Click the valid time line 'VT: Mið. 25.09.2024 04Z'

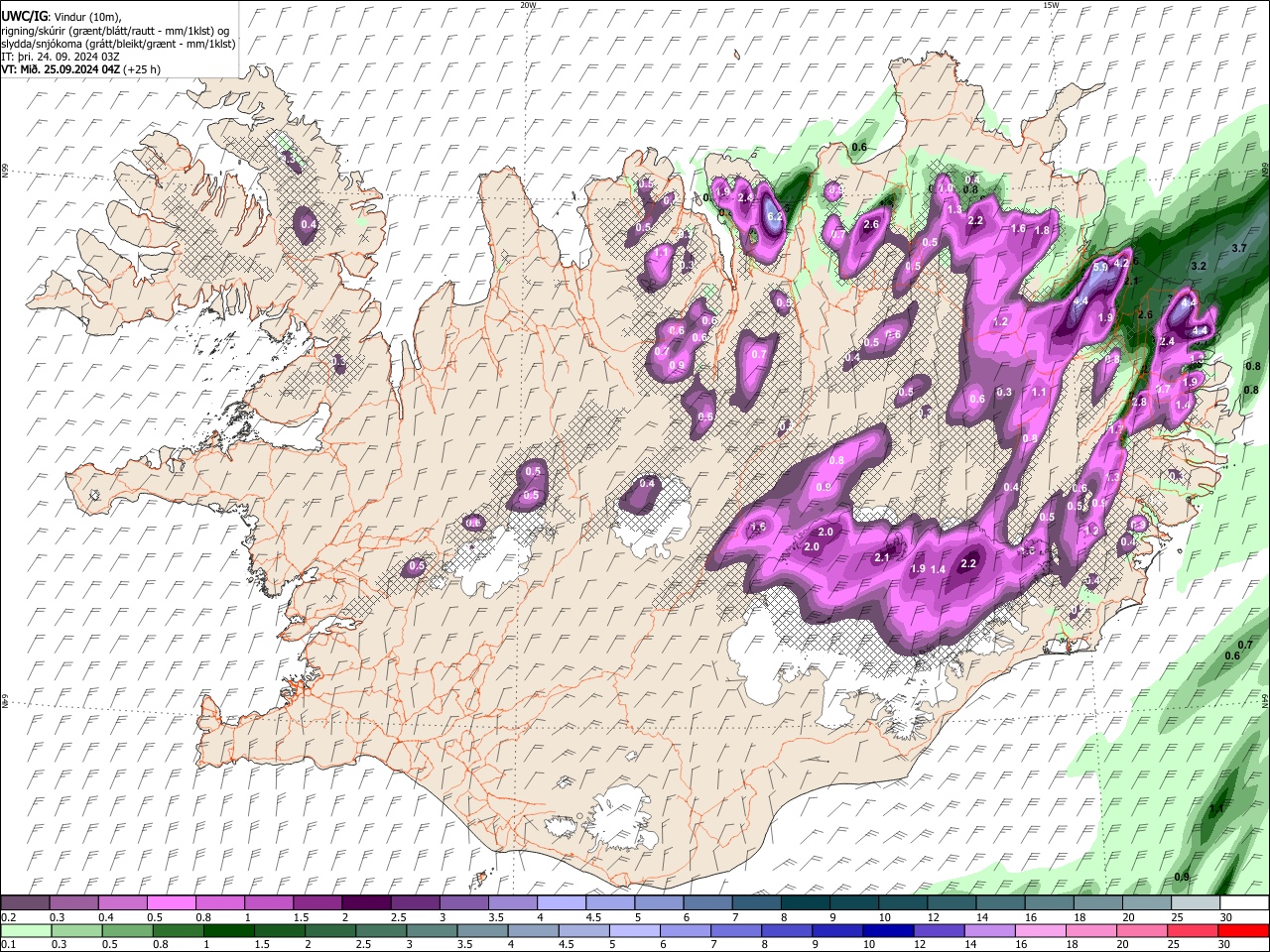(x=62, y=70)
